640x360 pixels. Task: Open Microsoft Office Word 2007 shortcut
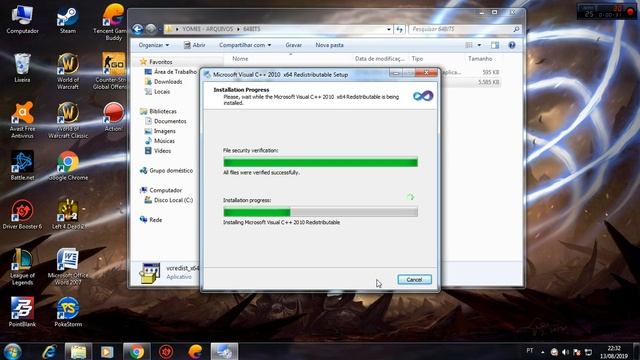point(68,267)
